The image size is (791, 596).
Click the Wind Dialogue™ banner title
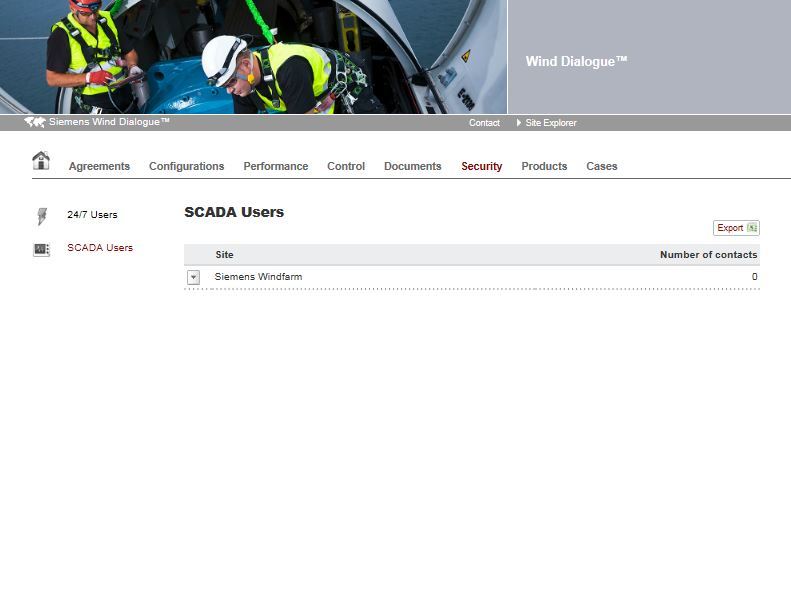point(576,62)
